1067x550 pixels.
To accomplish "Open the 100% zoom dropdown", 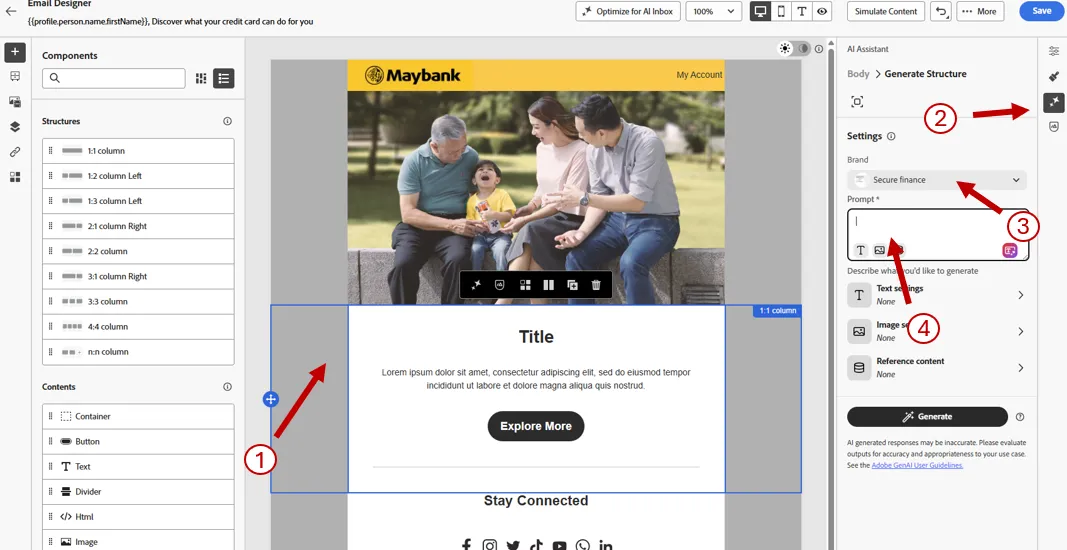I will (x=714, y=11).
